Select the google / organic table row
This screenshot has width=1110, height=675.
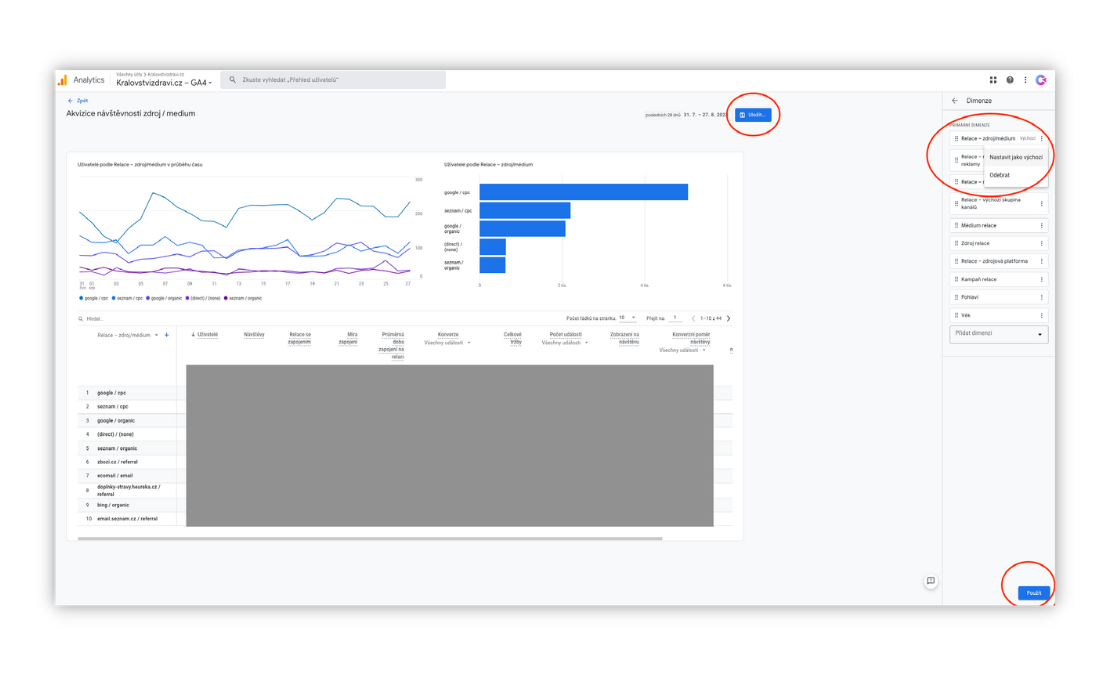click(x=115, y=420)
